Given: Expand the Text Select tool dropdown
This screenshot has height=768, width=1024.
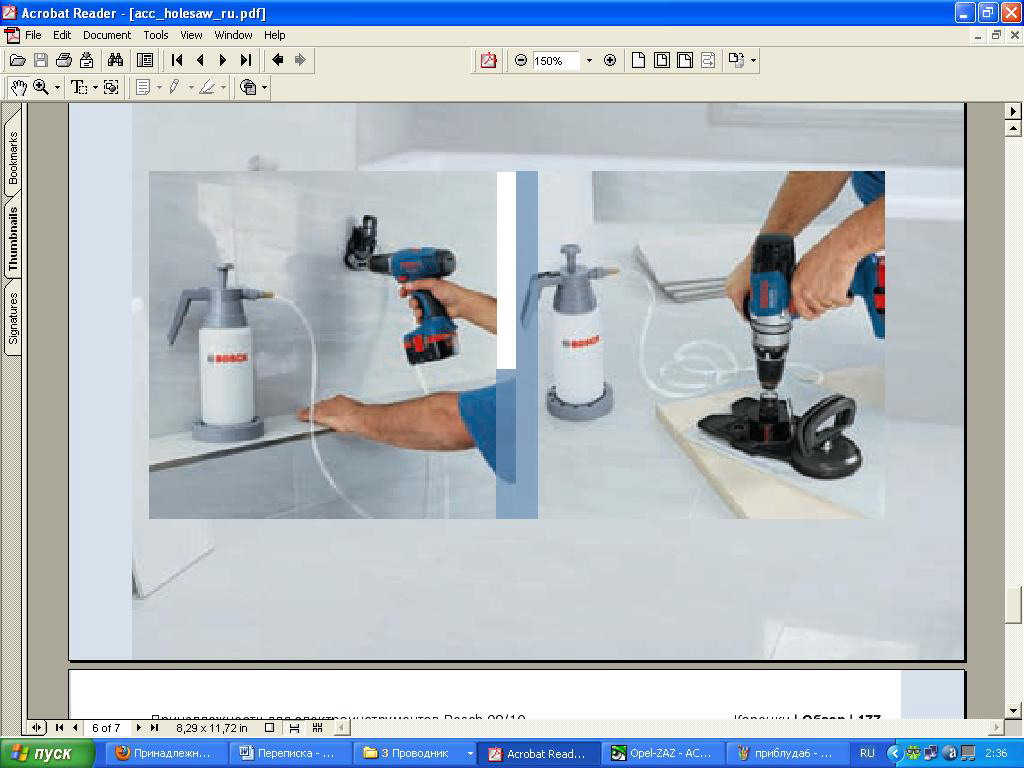Looking at the screenshot, I should click(x=95, y=88).
